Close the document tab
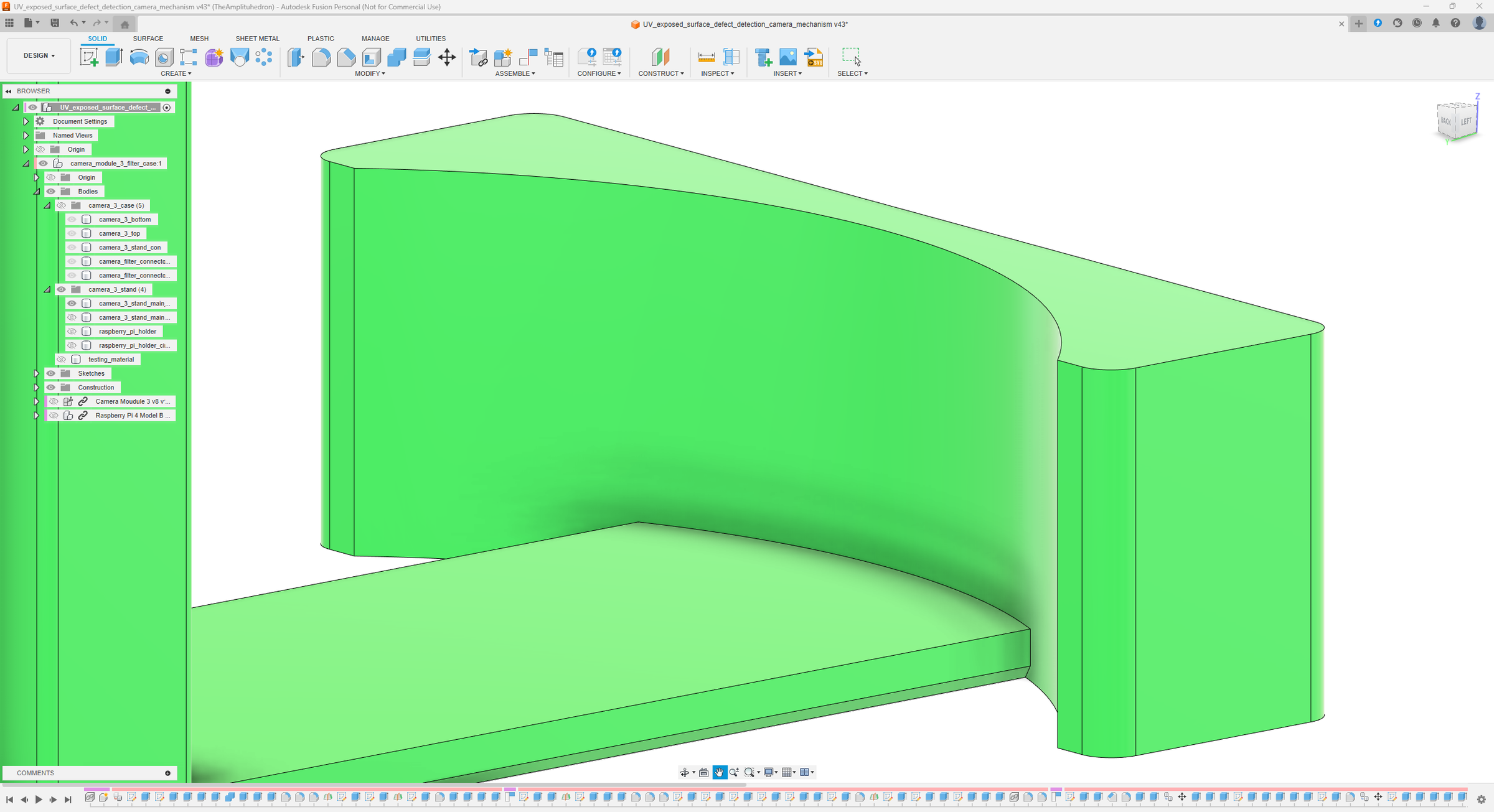 [1341, 24]
